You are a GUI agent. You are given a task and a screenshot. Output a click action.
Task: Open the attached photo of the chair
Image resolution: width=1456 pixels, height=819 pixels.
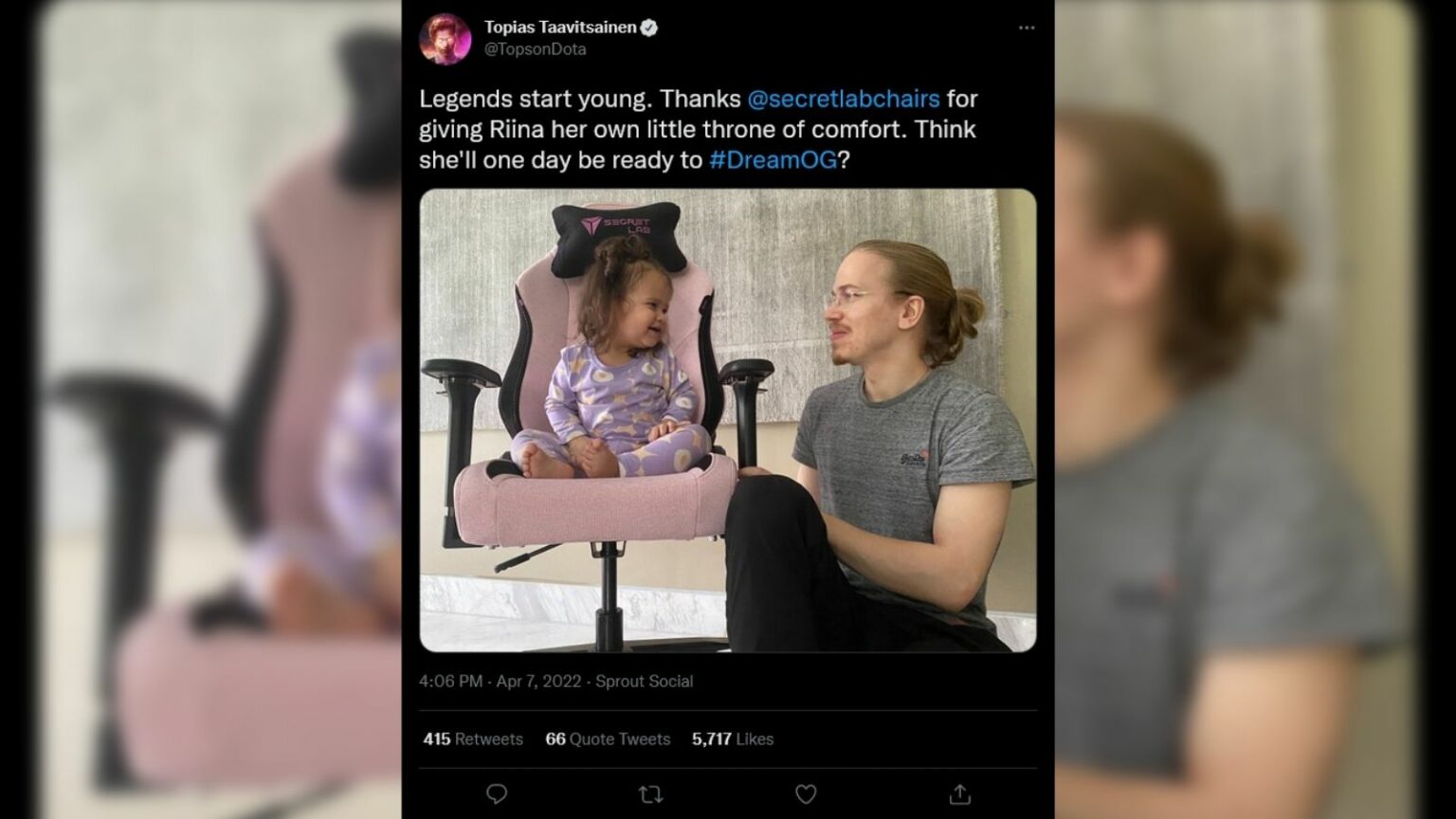point(728,420)
